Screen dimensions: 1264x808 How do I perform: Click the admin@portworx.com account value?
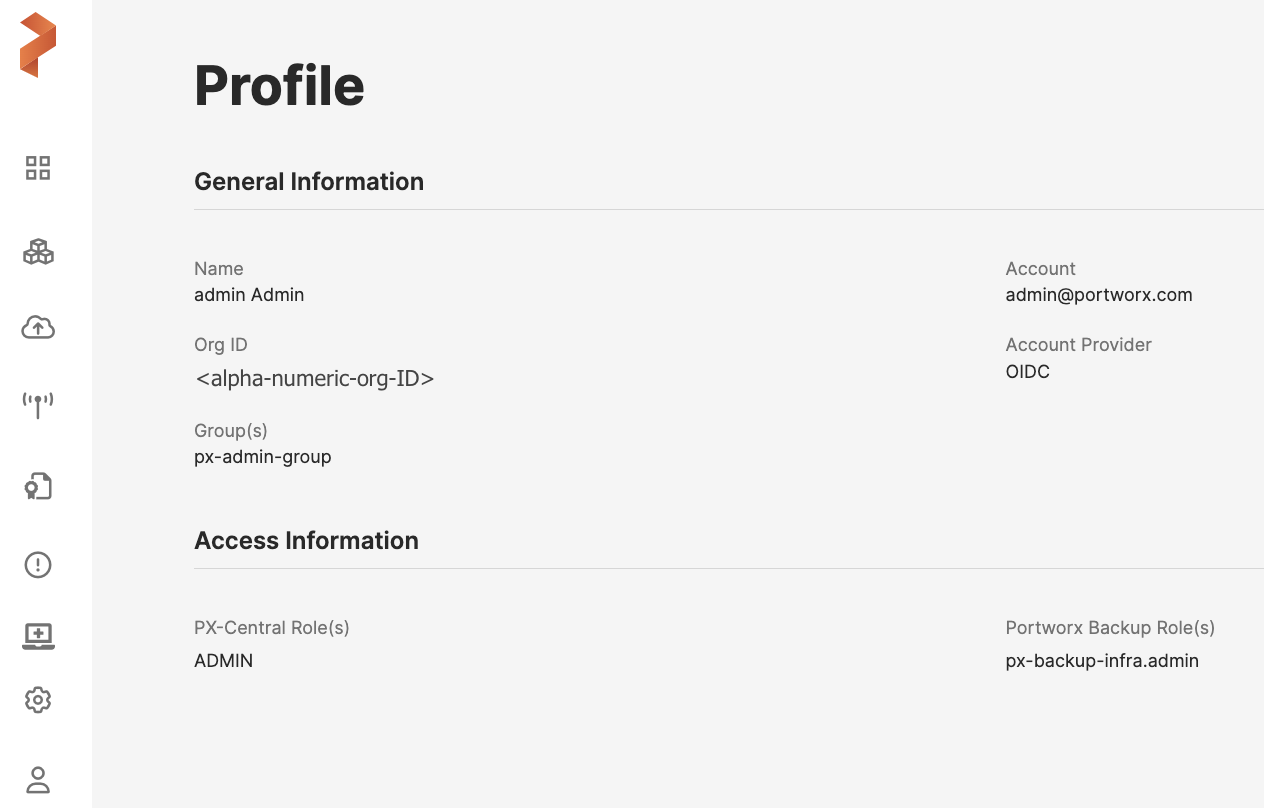(x=1099, y=295)
